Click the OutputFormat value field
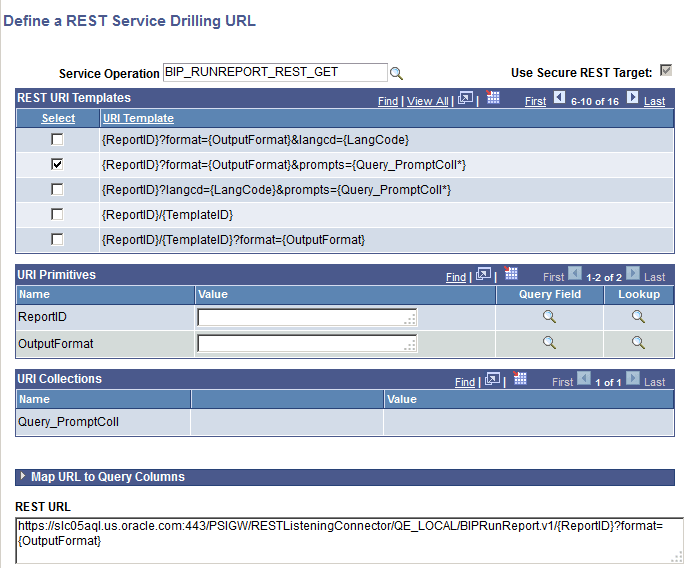This screenshot has width=694, height=568. (307, 344)
